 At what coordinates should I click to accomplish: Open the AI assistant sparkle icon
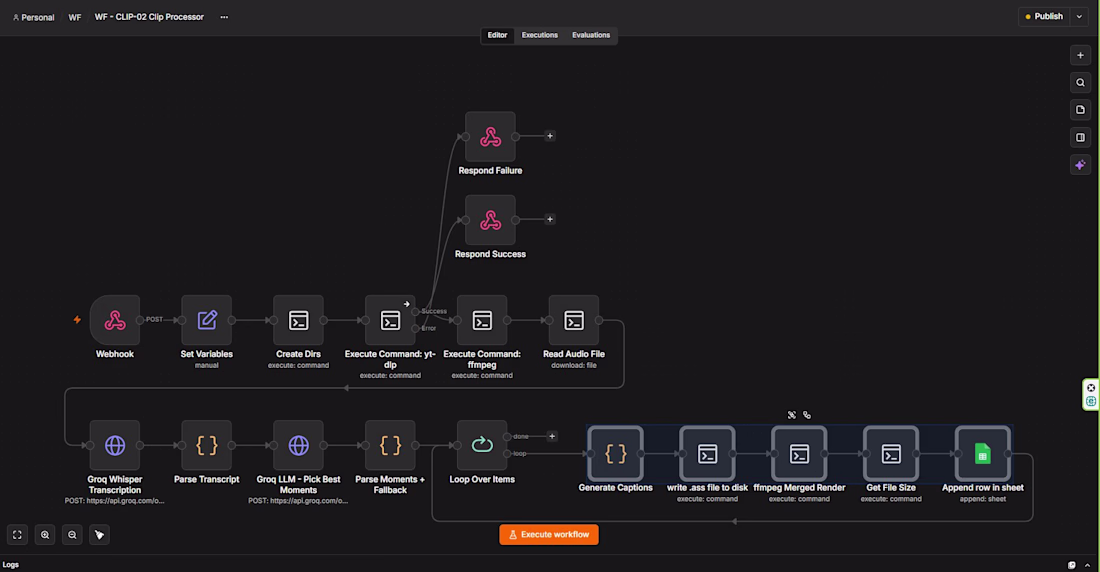point(1080,165)
